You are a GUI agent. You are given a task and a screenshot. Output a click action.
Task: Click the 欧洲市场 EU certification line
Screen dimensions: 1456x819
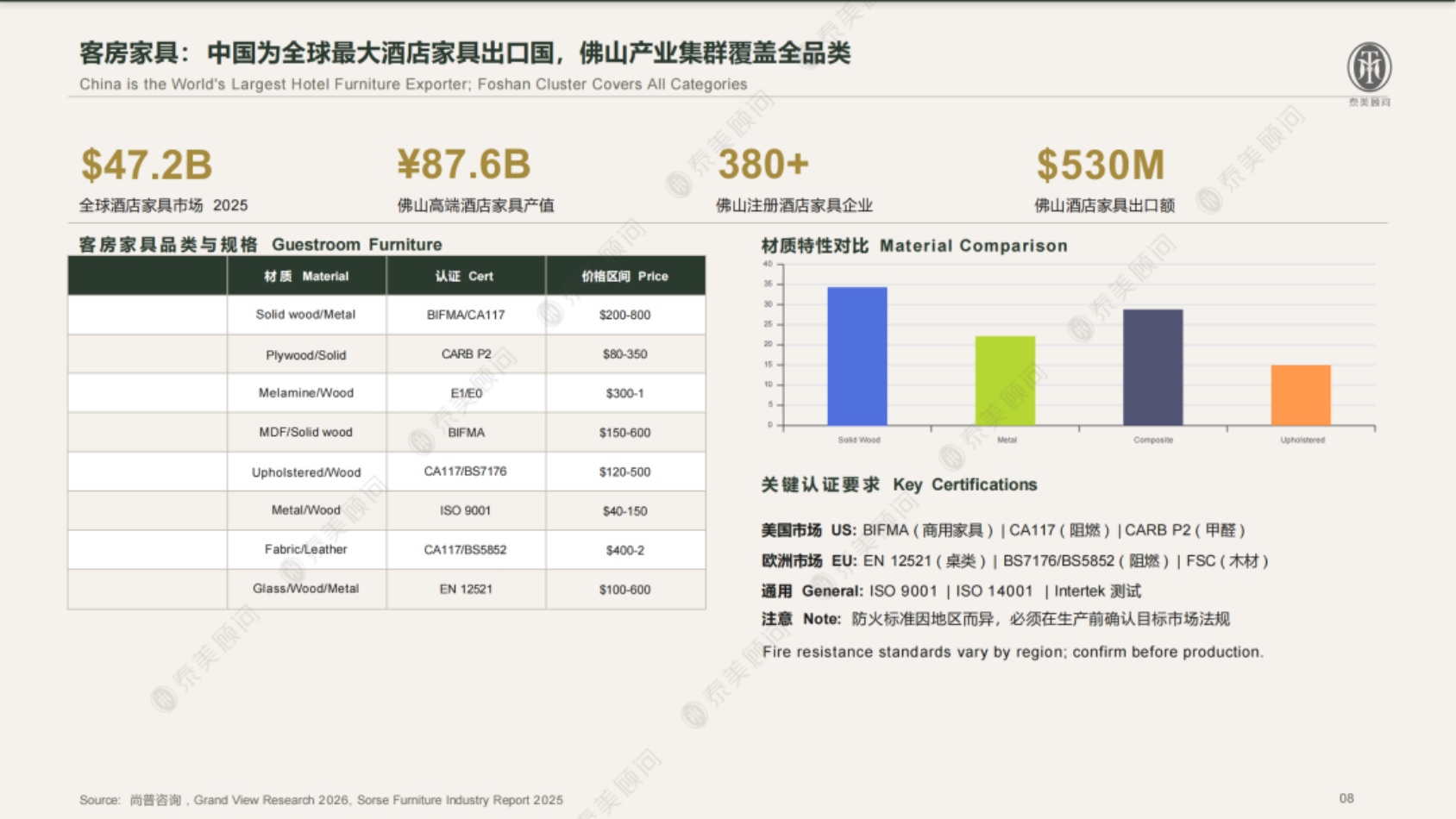coord(1015,561)
